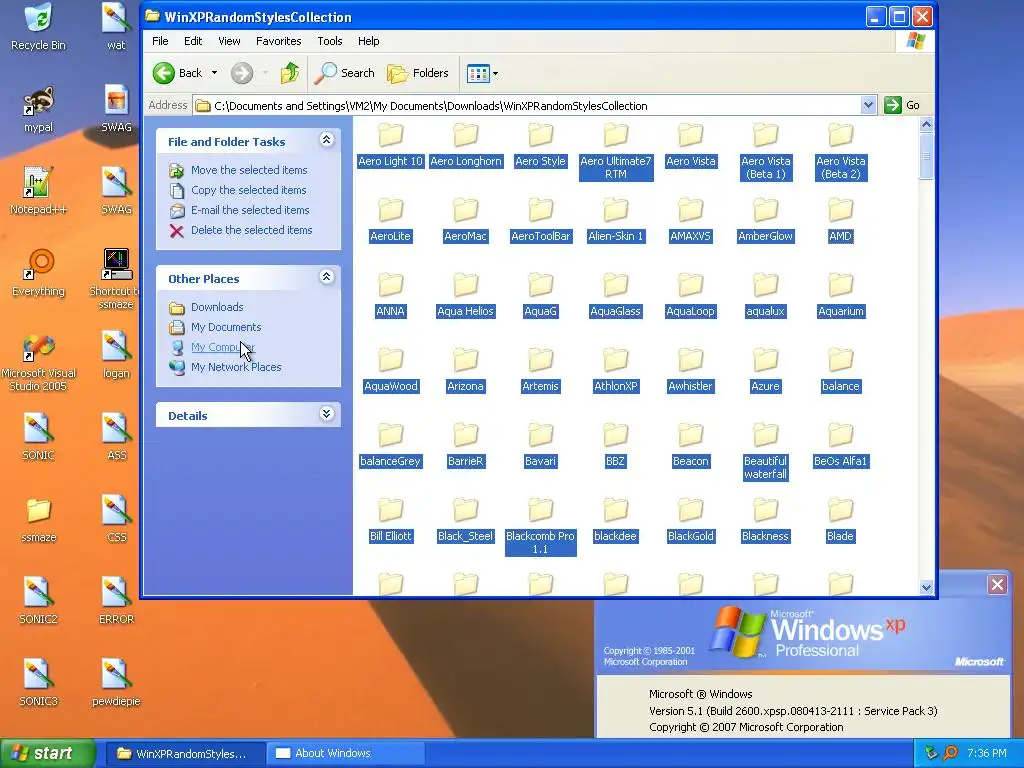Select the Bill Elliott folder
Viewport: 1024px width, 768px height.
[391, 520]
